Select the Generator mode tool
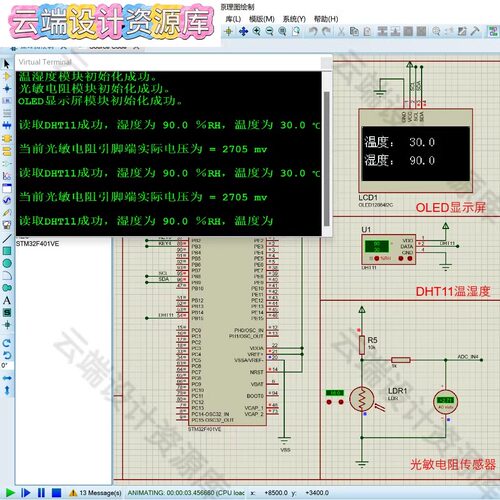This screenshot has height=500, width=500. 7,200
